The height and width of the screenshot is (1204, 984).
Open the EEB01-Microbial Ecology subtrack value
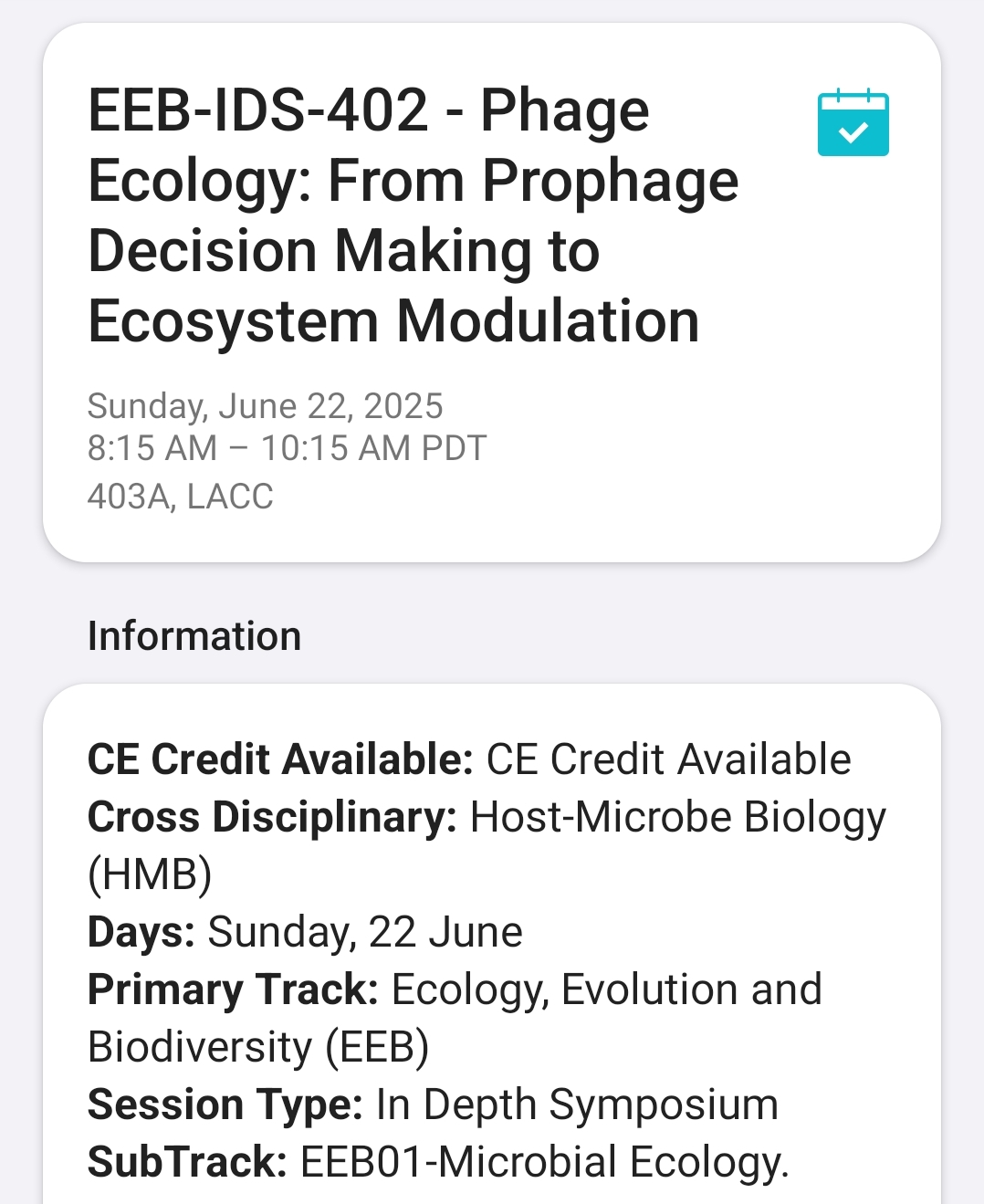point(544,1162)
